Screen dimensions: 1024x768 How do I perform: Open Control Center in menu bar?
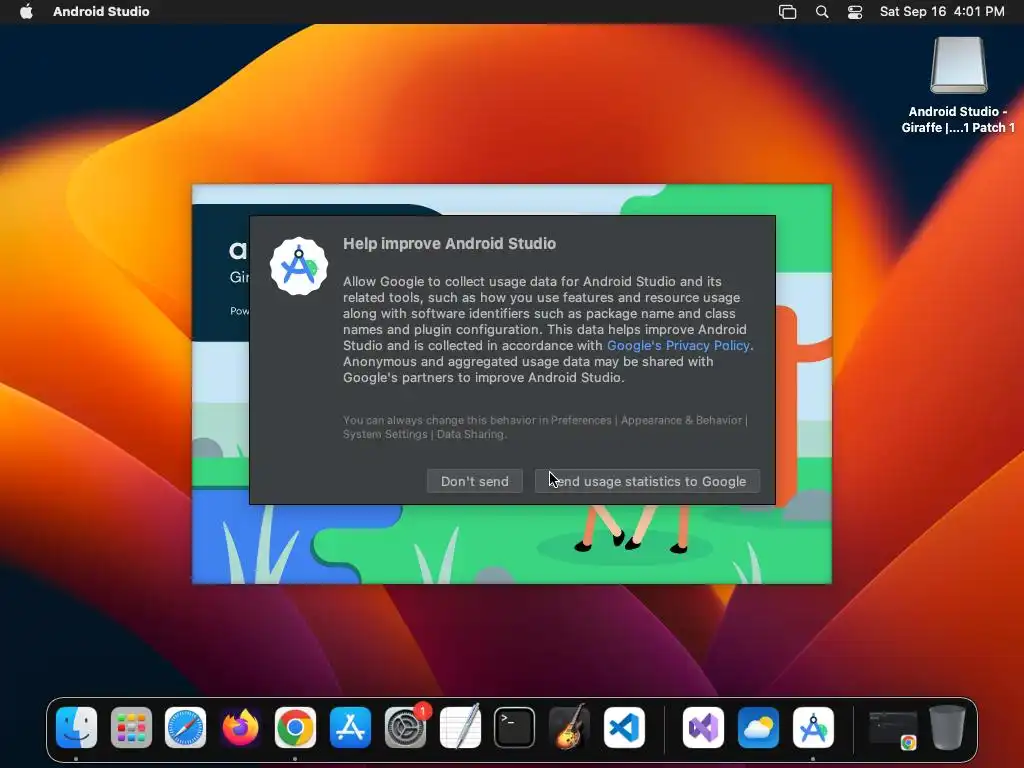(x=855, y=12)
